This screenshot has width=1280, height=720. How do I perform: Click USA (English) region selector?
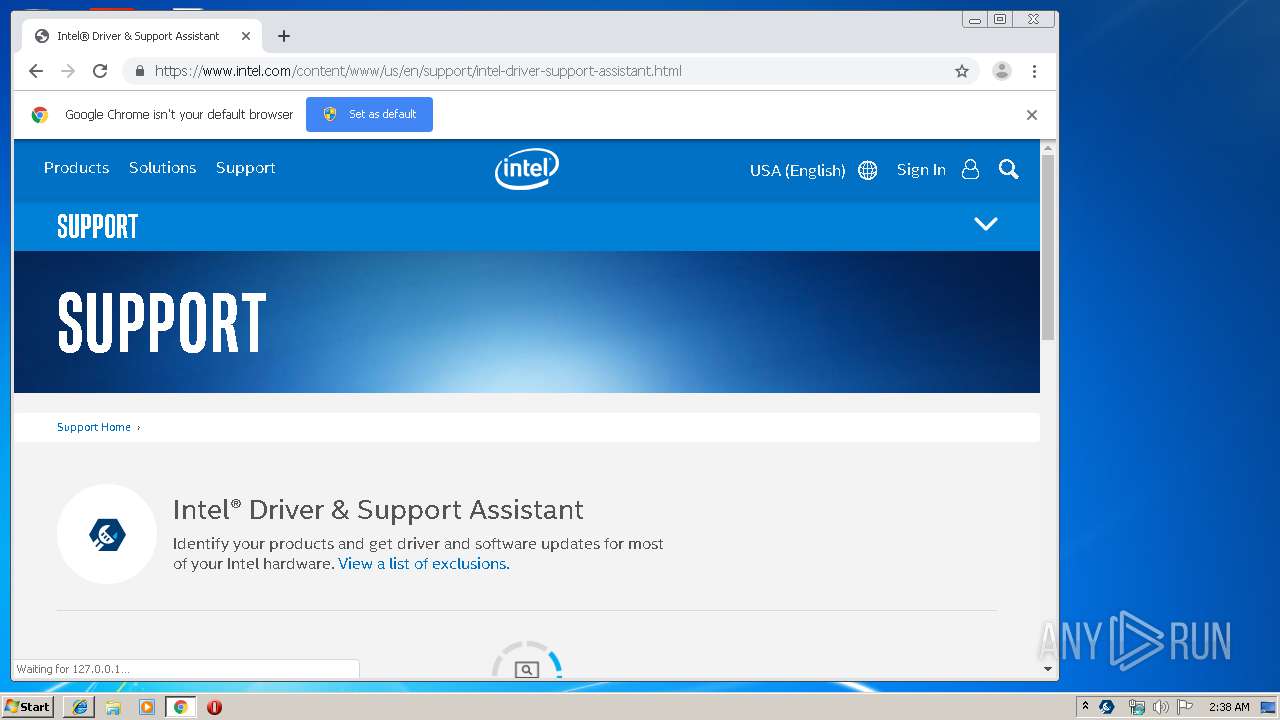click(797, 170)
